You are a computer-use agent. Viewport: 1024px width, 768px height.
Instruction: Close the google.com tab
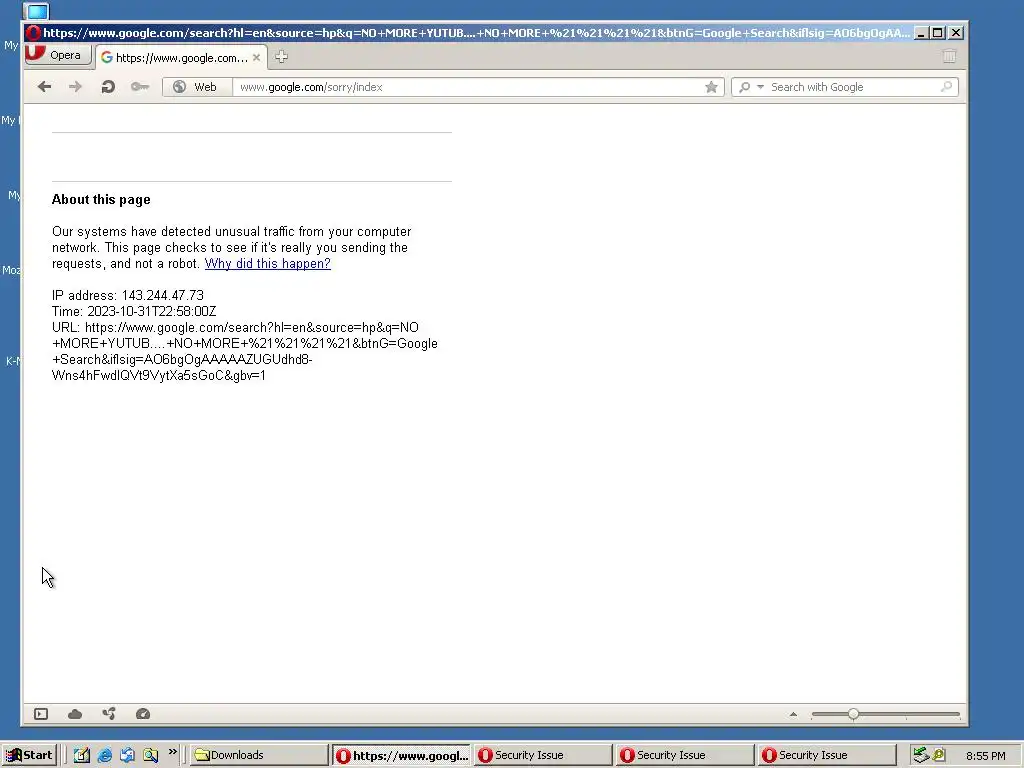257,57
